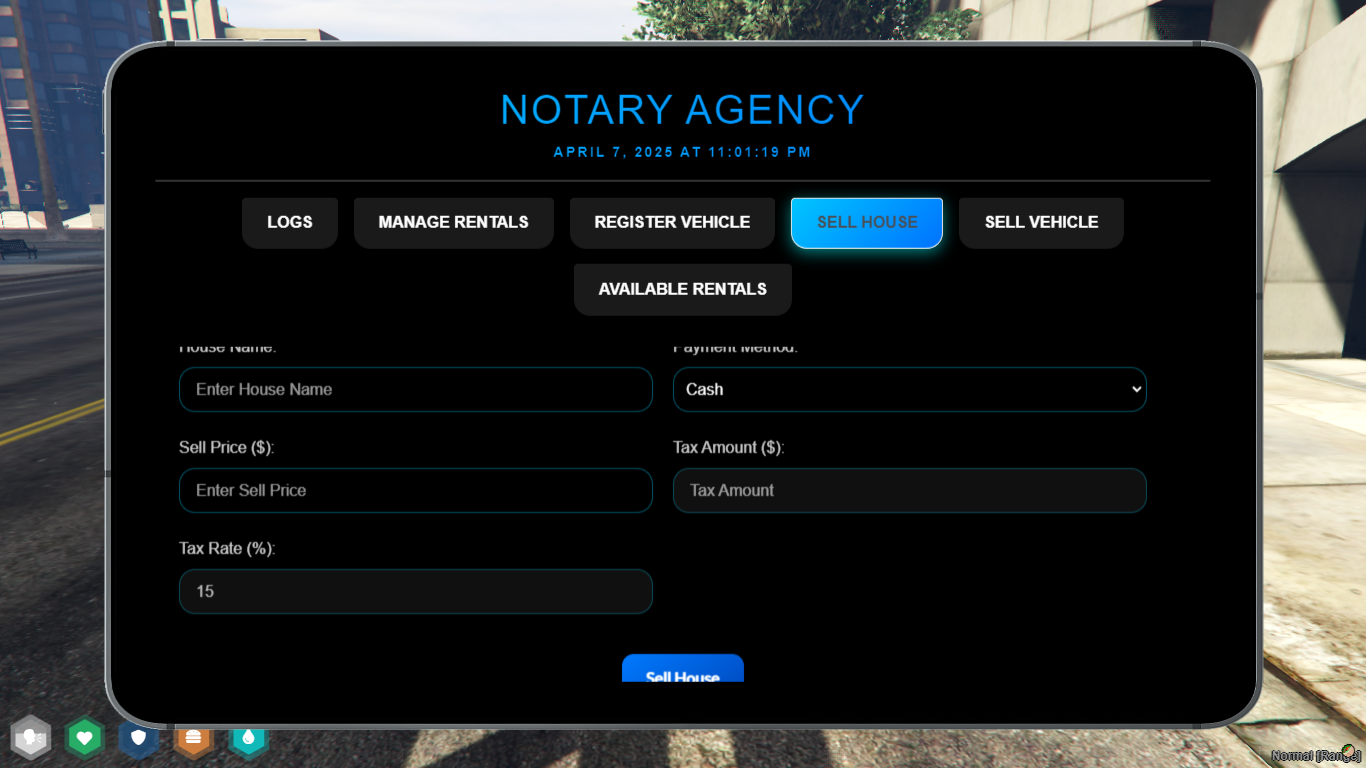The width and height of the screenshot is (1366, 768).
Task: Click the Normal Range voice status text
Action: [x=1315, y=756]
